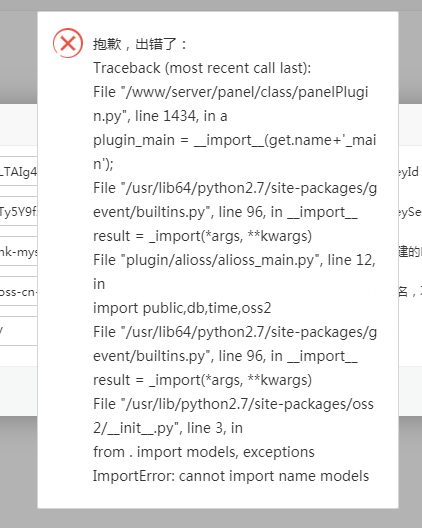Click the partially hidden eySe label
The width and height of the screenshot is (422, 528).
(x=410, y=212)
